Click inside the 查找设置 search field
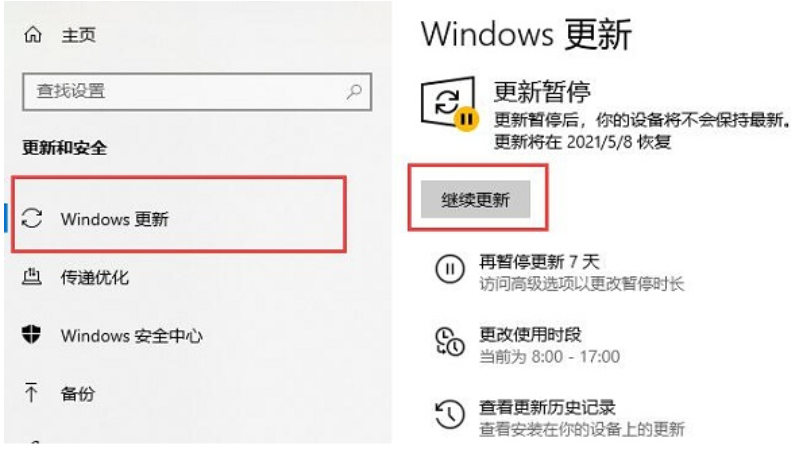Image resolution: width=812 pixels, height=451 pixels. coord(197,92)
